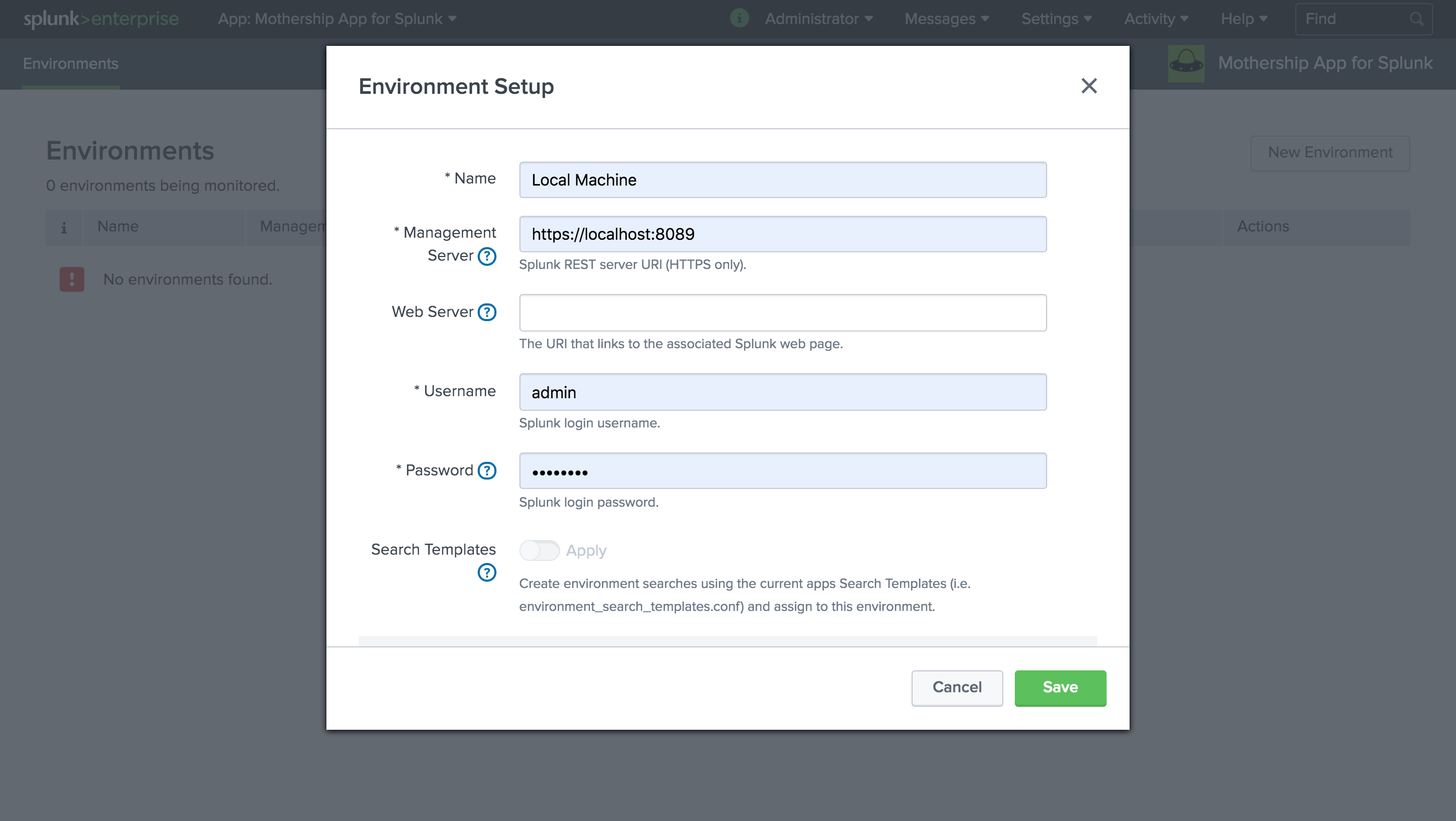Expand the Administrator menu
This screenshot has height=821, width=1456.
tap(818, 19)
